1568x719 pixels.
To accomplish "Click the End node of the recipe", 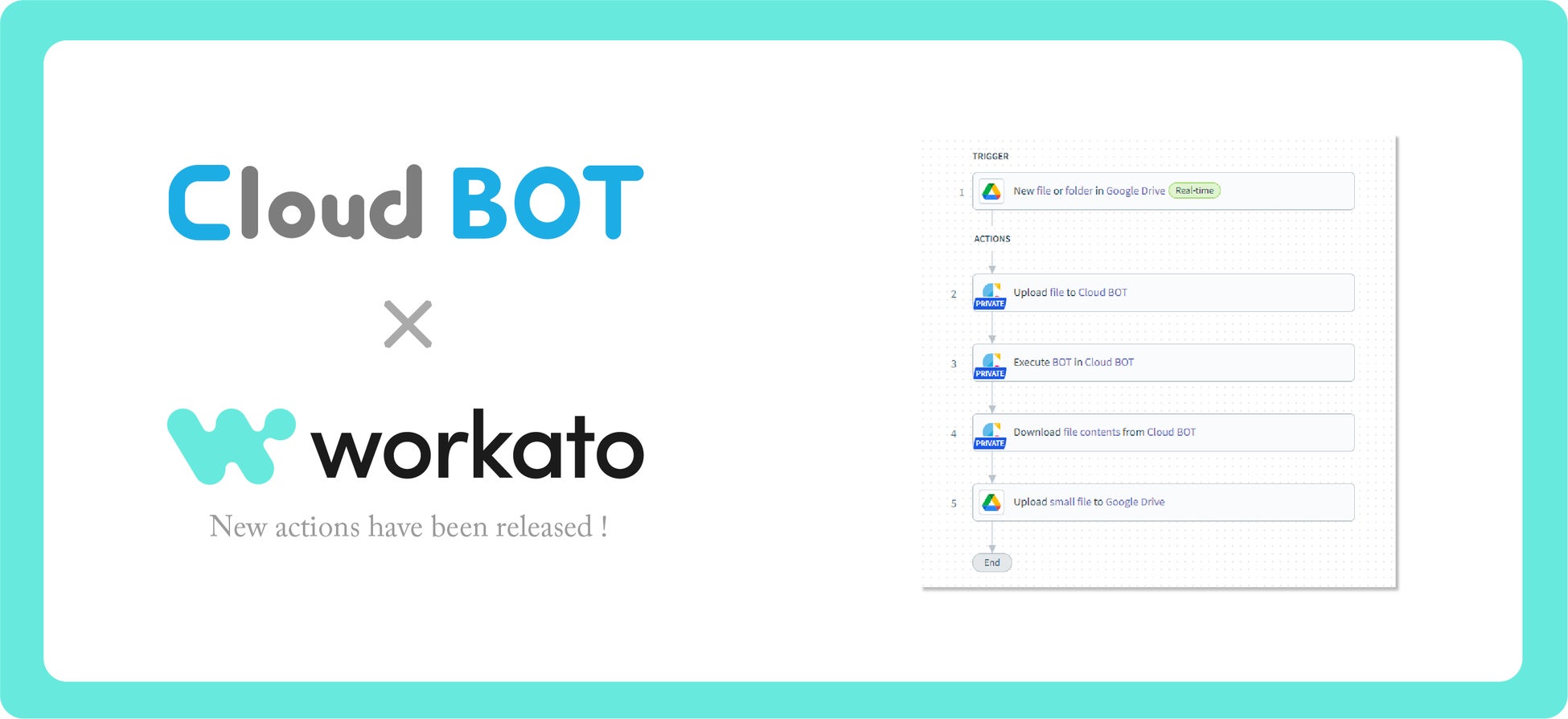I will point(992,563).
